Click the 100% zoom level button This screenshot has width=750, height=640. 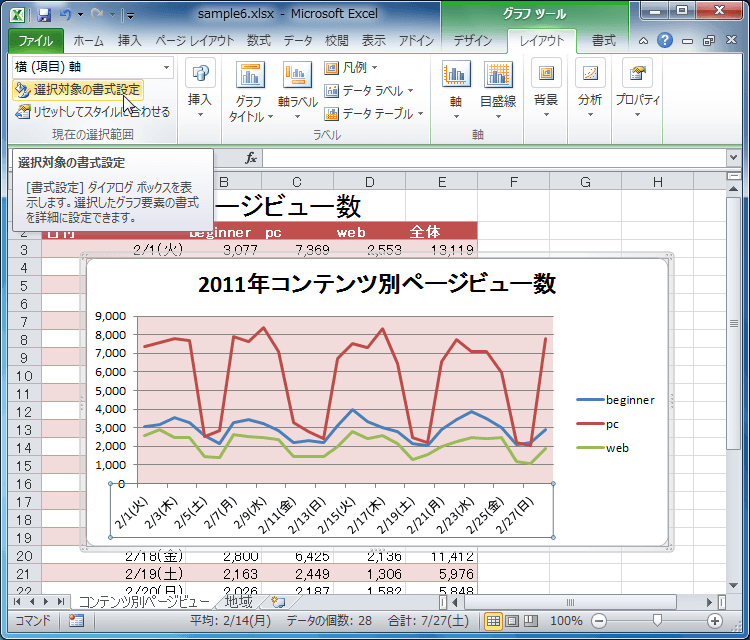click(566, 621)
